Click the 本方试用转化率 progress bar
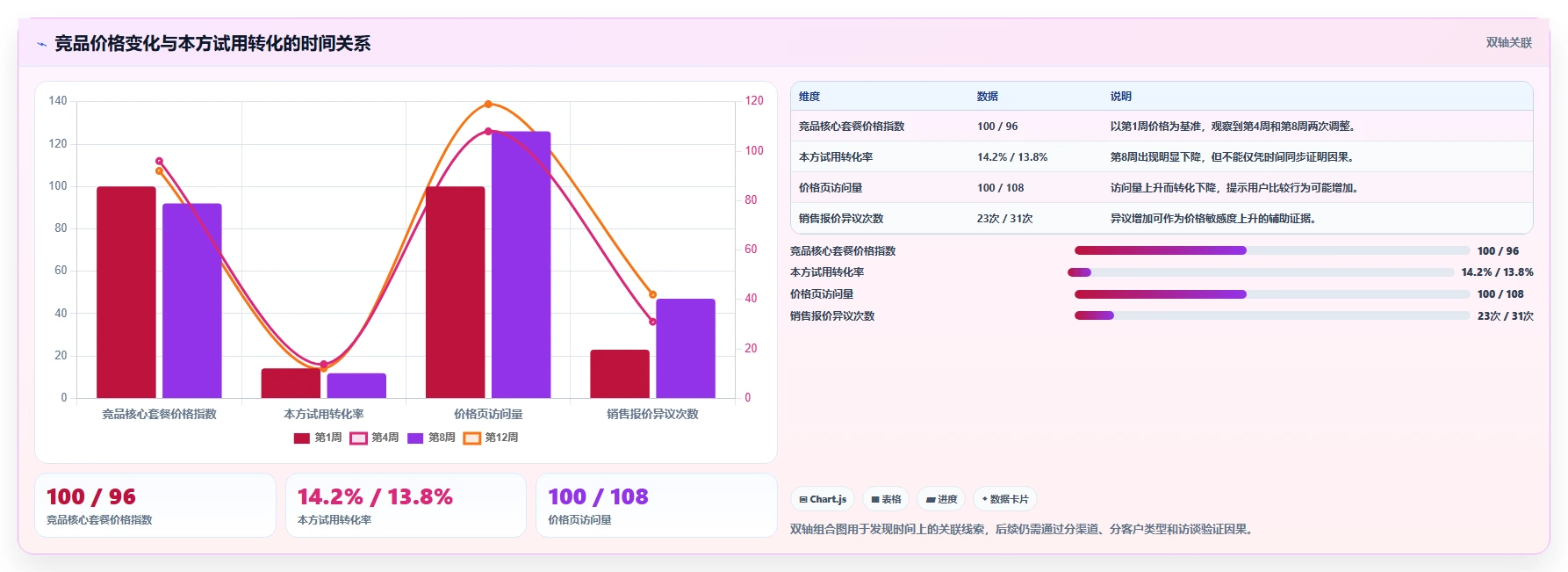This screenshot has width=1568, height=572. 1261,272
